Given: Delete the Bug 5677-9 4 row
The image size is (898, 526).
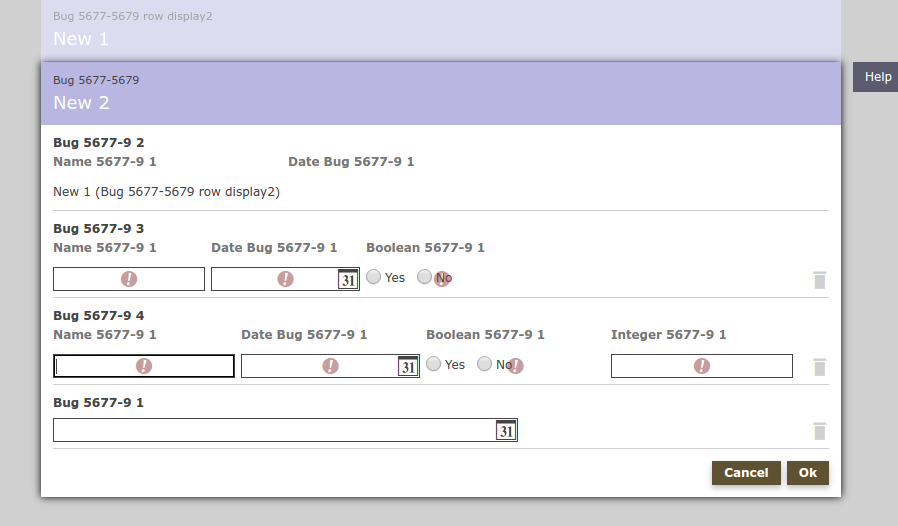Looking at the screenshot, I should pos(820,367).
